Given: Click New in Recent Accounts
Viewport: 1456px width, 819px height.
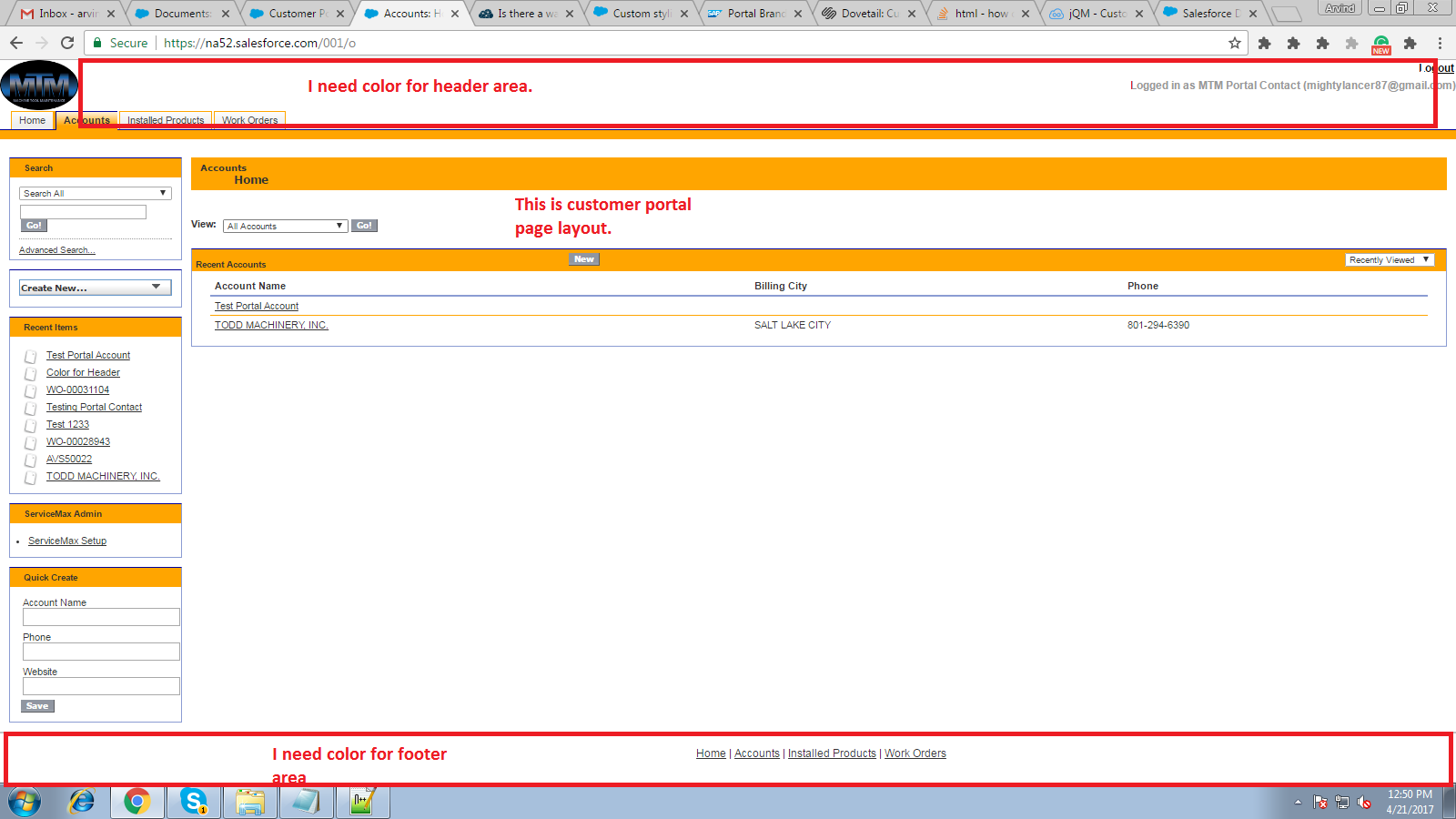Looking at the screenshot, I should [x=584, y=259].
